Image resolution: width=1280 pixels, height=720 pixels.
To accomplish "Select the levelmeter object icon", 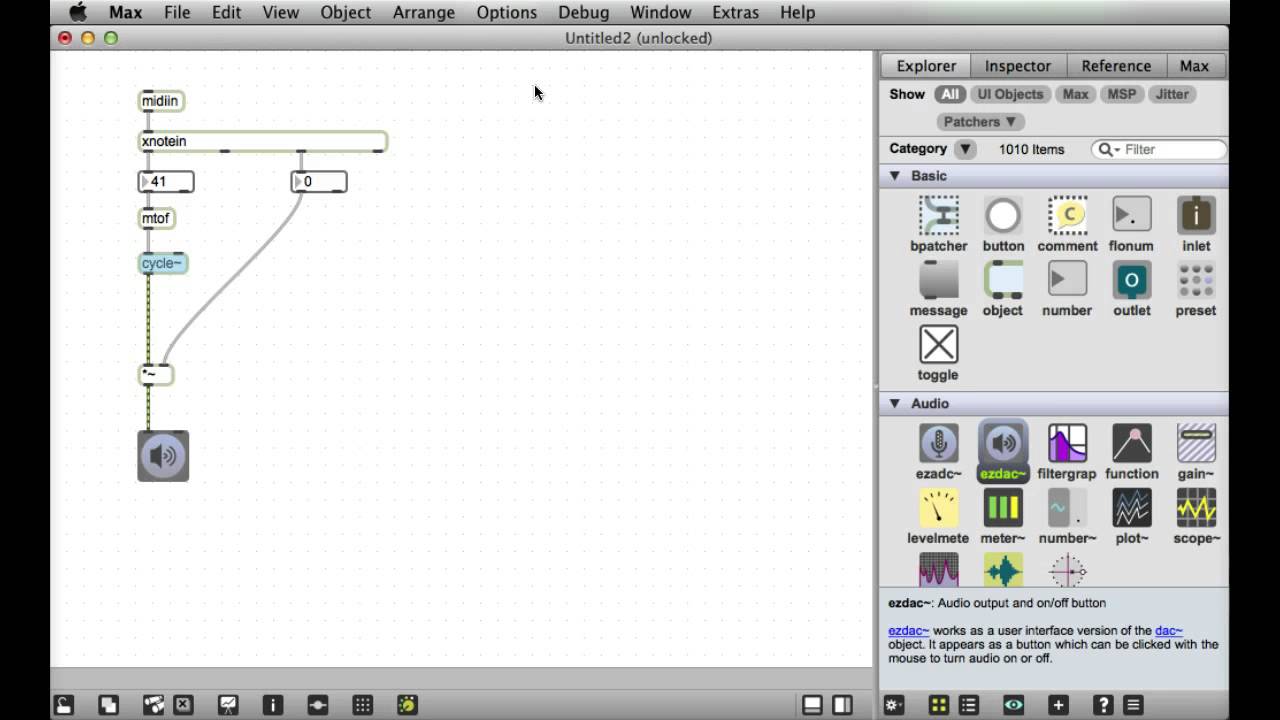I will [x=939, y=507].
